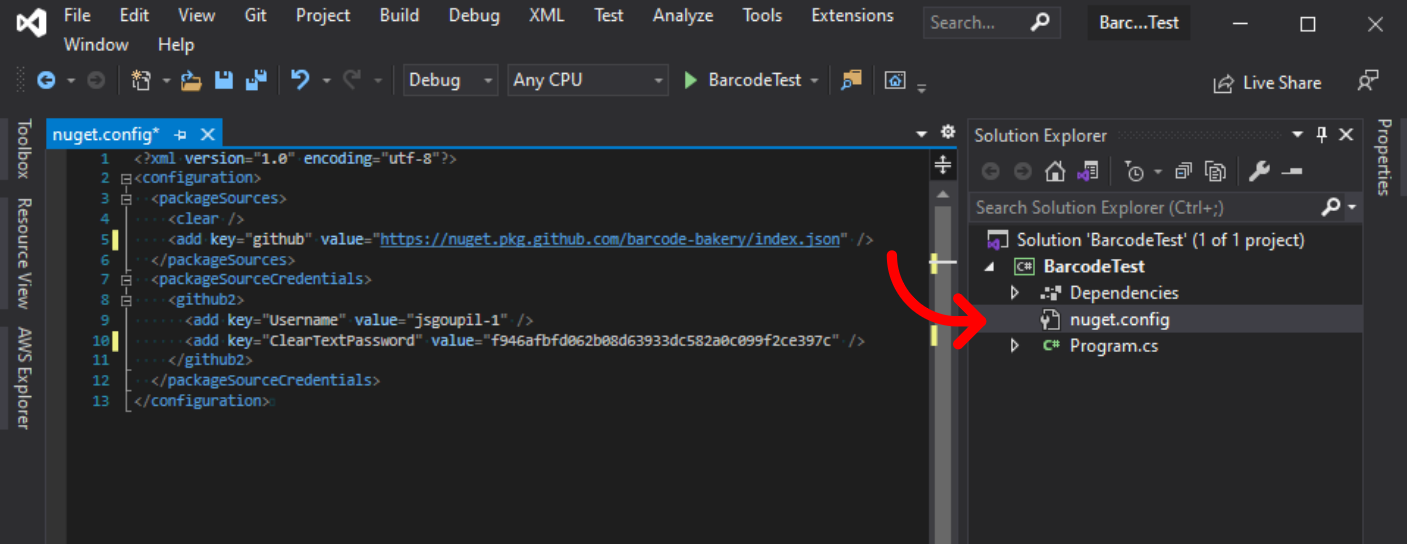The image size is (1407, 544).
Task: Open the New Project dropdown arrow
Action: (165, 81)
